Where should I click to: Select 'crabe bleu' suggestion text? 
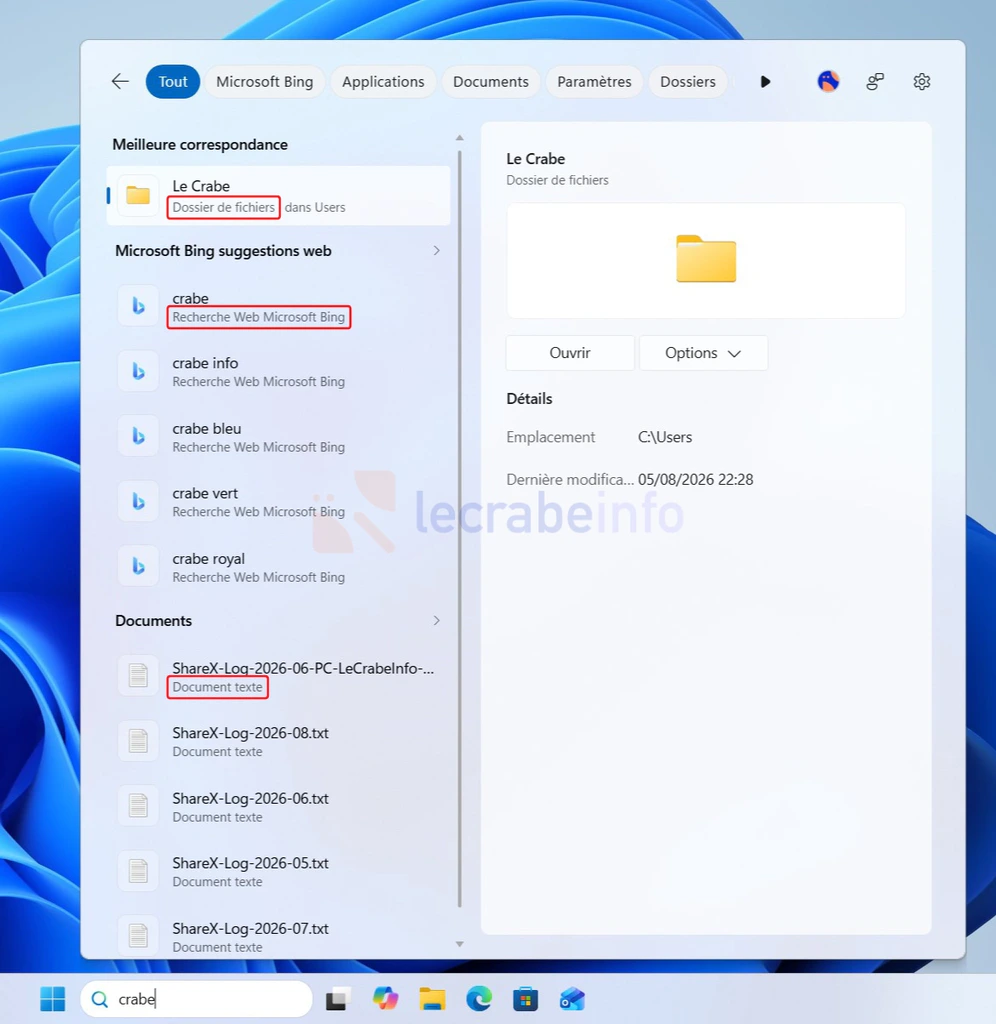click(206, 428)
